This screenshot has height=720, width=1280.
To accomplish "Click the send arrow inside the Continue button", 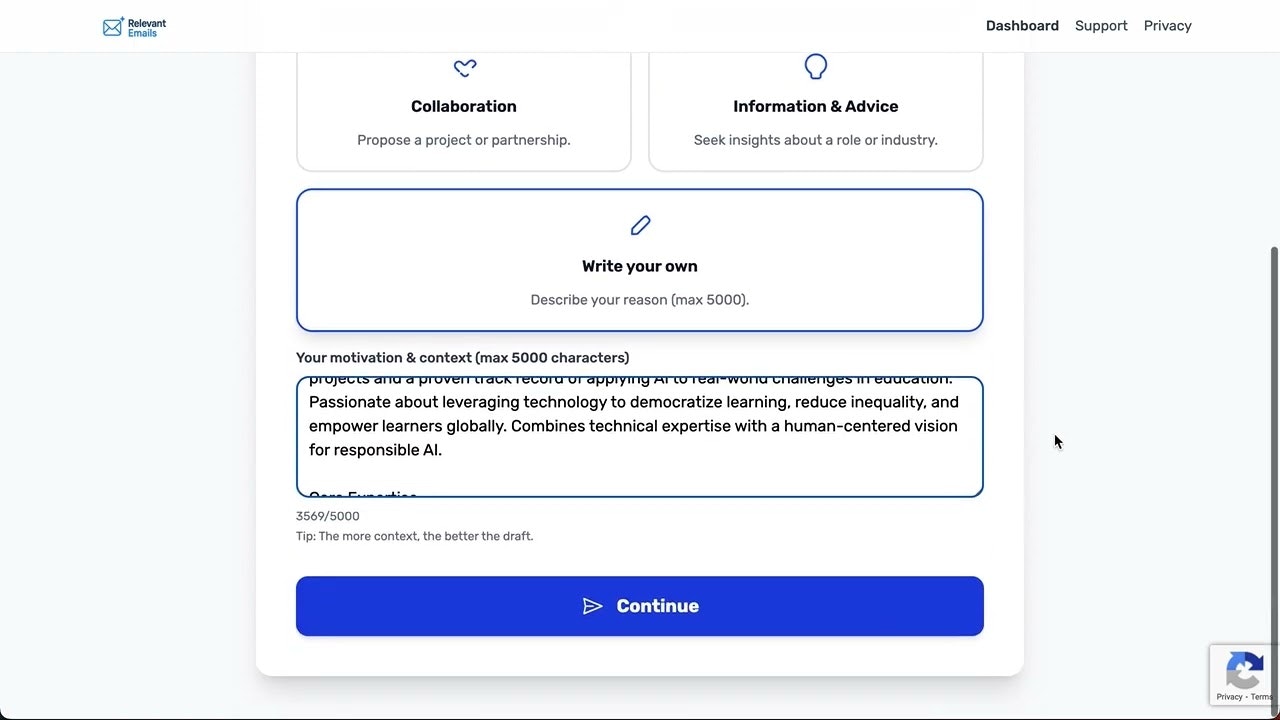I will point(592,606).
